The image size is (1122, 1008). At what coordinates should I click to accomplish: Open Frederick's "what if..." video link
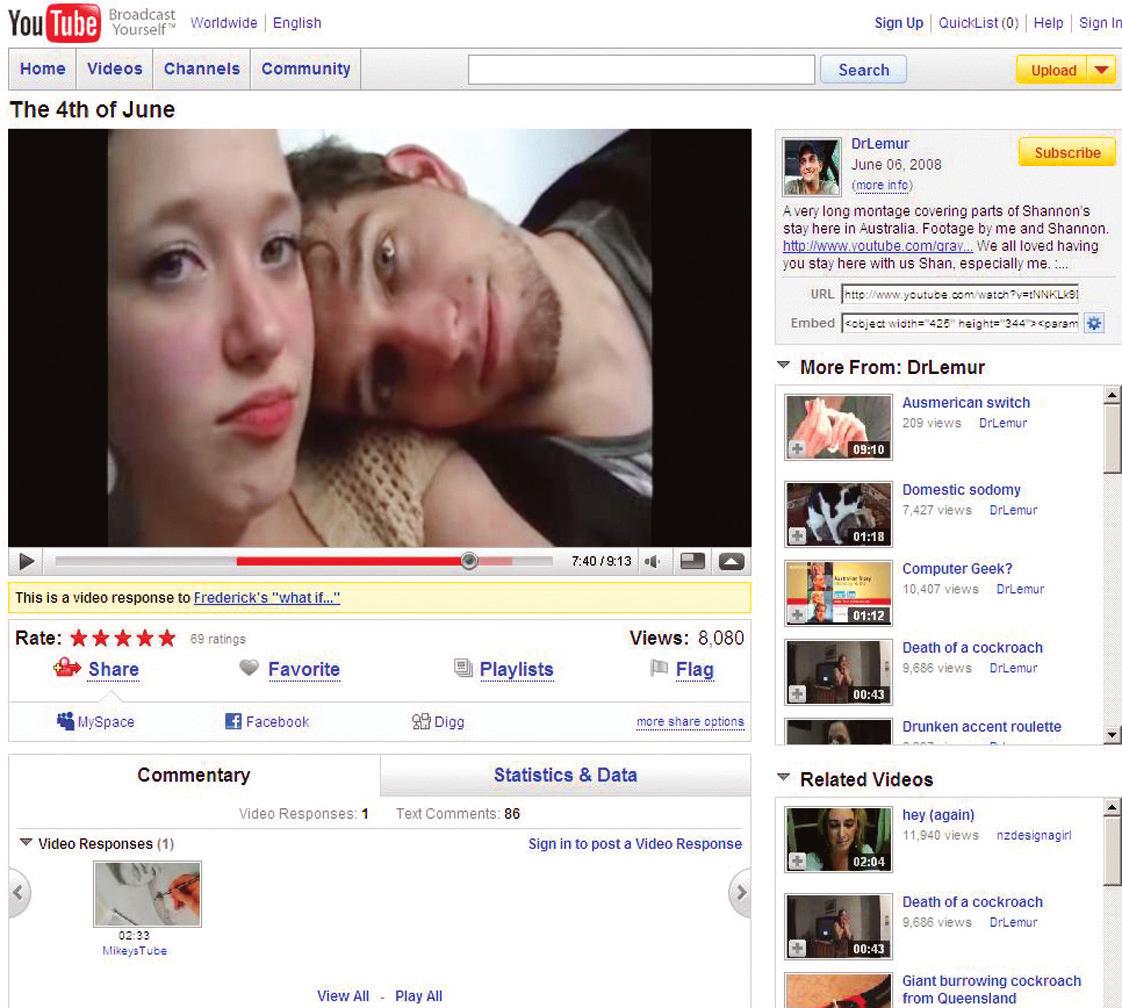(267, 598)
